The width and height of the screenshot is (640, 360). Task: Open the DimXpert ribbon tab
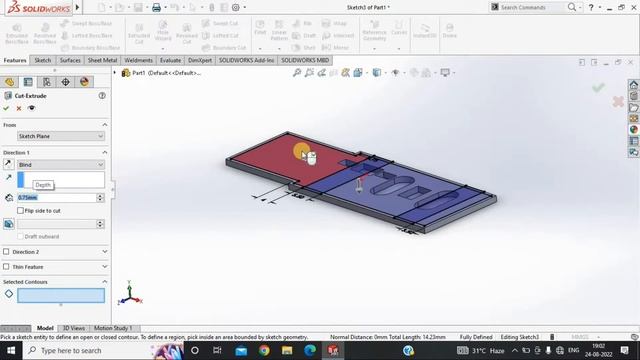click(x=200, y=60)
